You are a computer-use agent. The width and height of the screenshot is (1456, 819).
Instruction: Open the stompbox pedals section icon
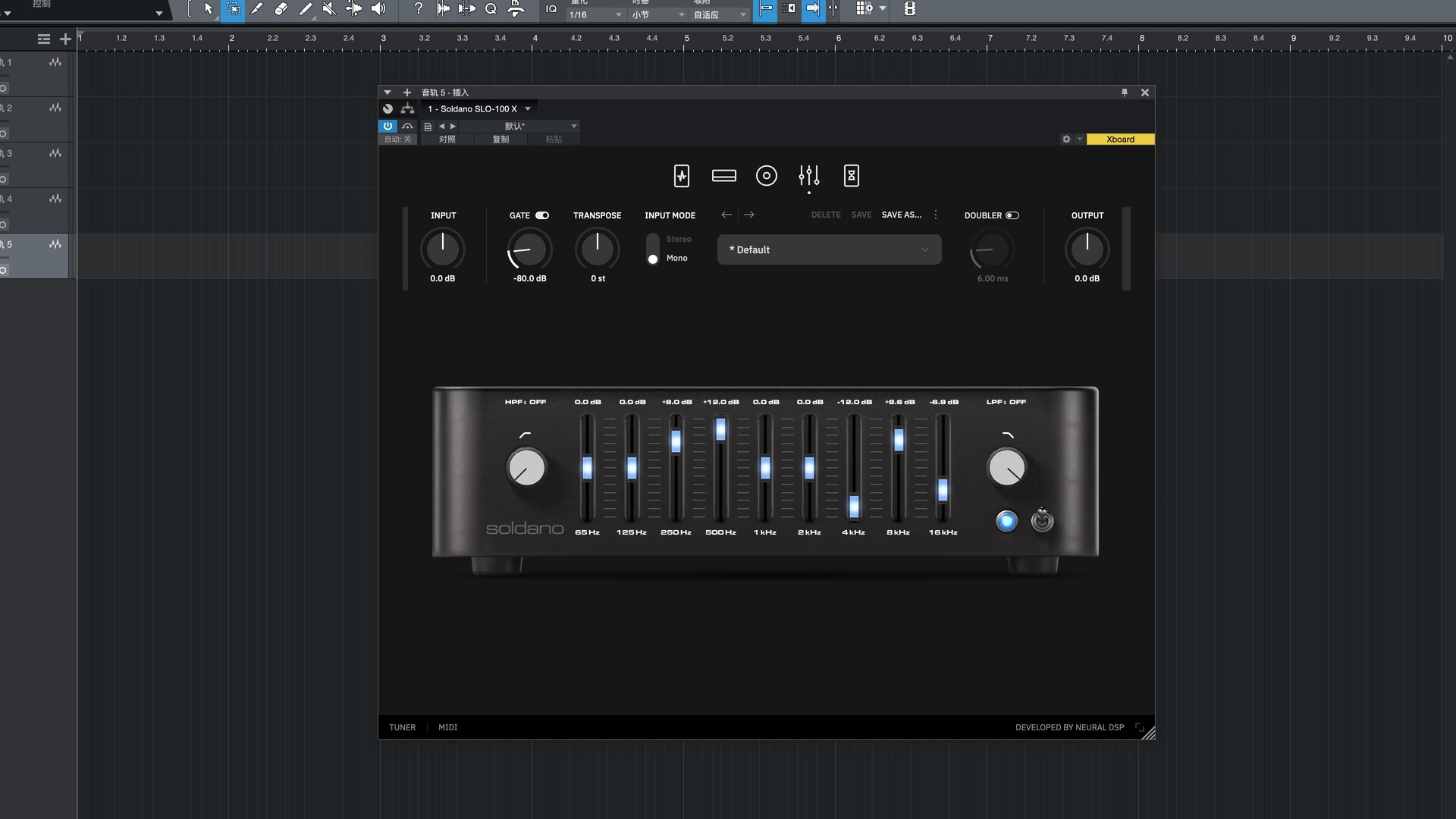click(681, 176)
